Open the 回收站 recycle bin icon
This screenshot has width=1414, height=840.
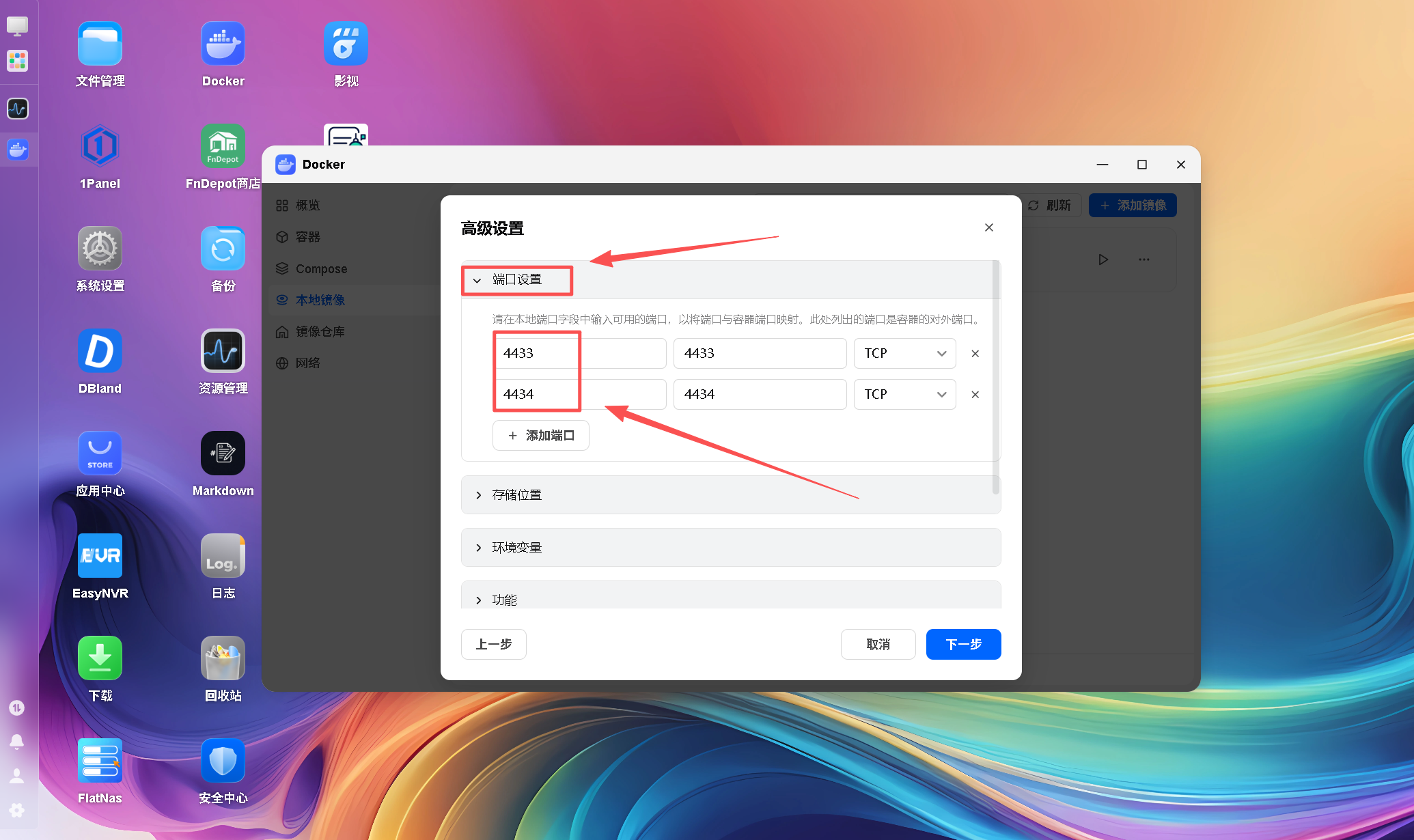point(223,658)
